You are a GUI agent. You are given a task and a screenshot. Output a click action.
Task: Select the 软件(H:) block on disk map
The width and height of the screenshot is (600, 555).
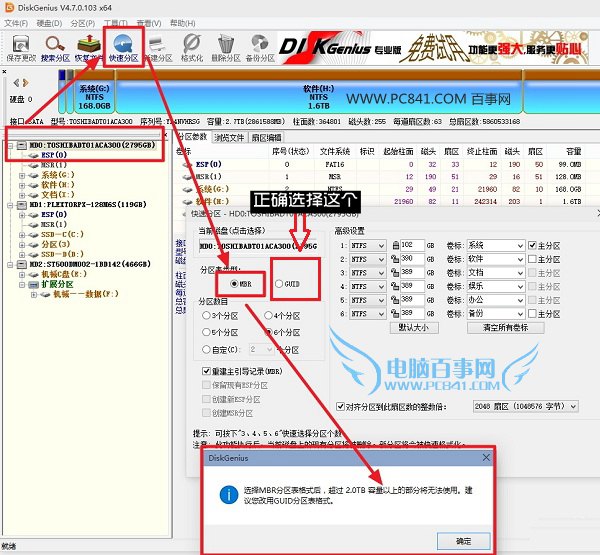[318, 97]
